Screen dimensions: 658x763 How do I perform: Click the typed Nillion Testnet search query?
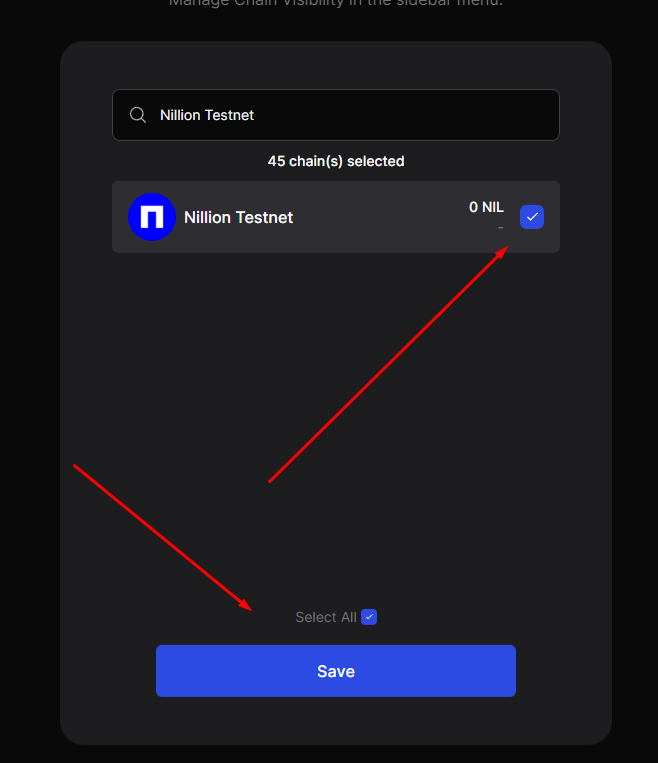(x=207, y=115)
